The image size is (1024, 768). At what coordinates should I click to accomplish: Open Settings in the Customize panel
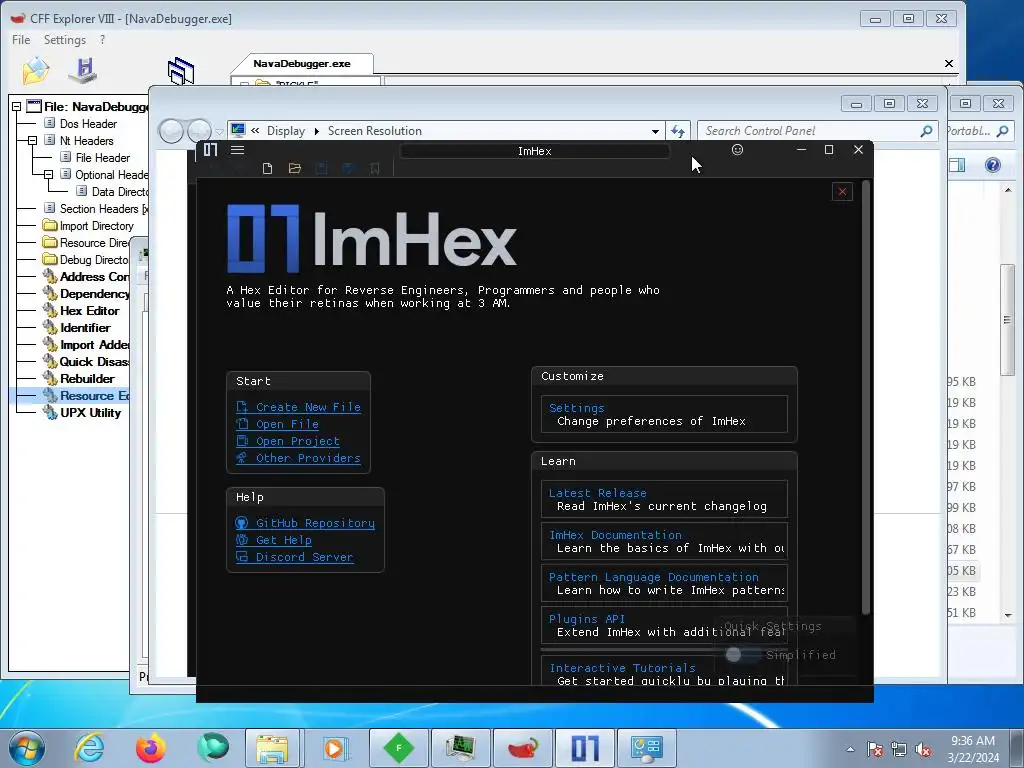(664, 414)
